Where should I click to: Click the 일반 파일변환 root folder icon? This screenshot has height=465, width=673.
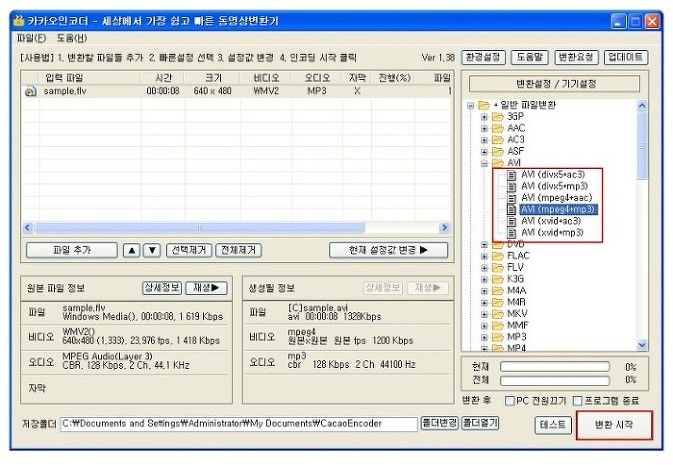pos(484,105)
